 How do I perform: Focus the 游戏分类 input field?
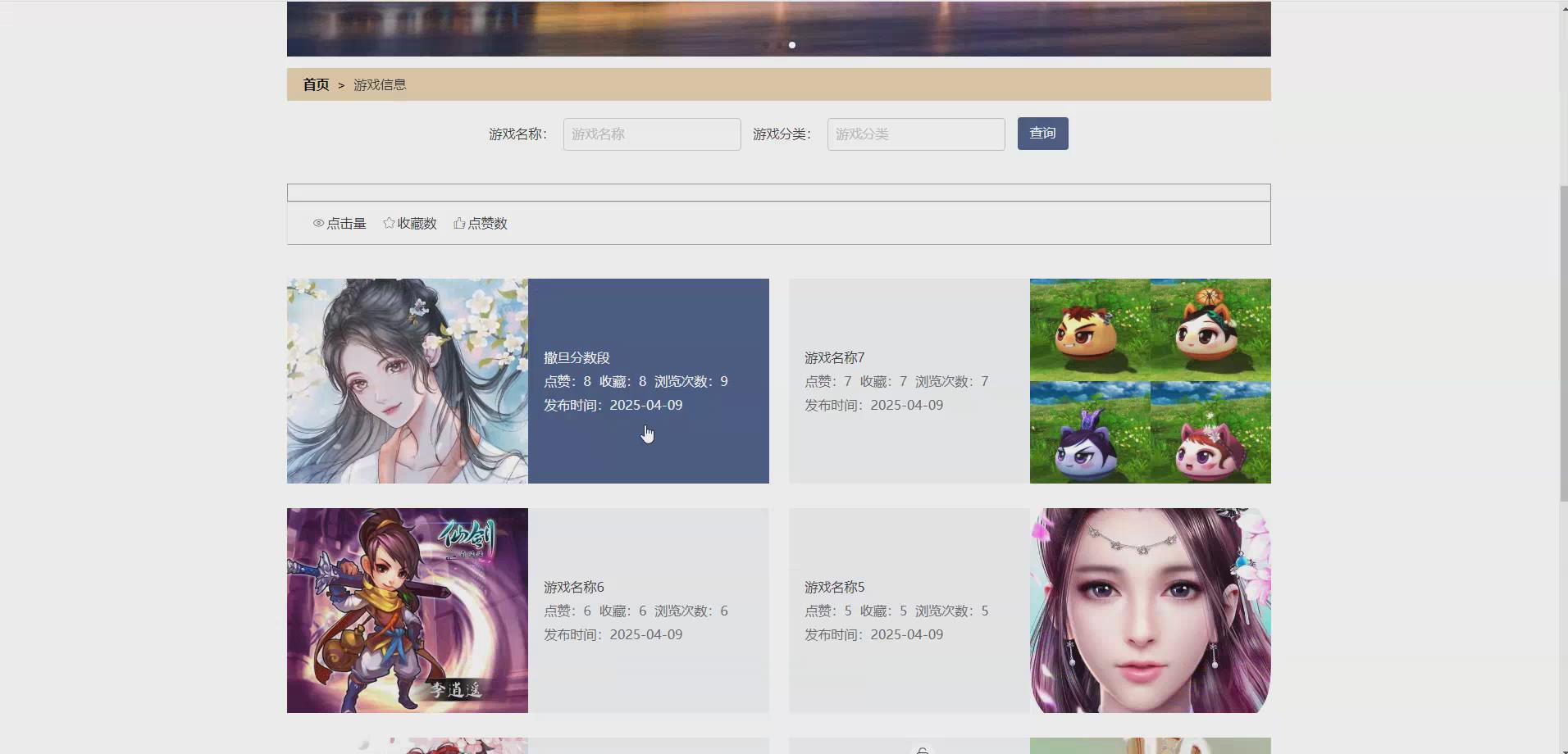[916, 134]
